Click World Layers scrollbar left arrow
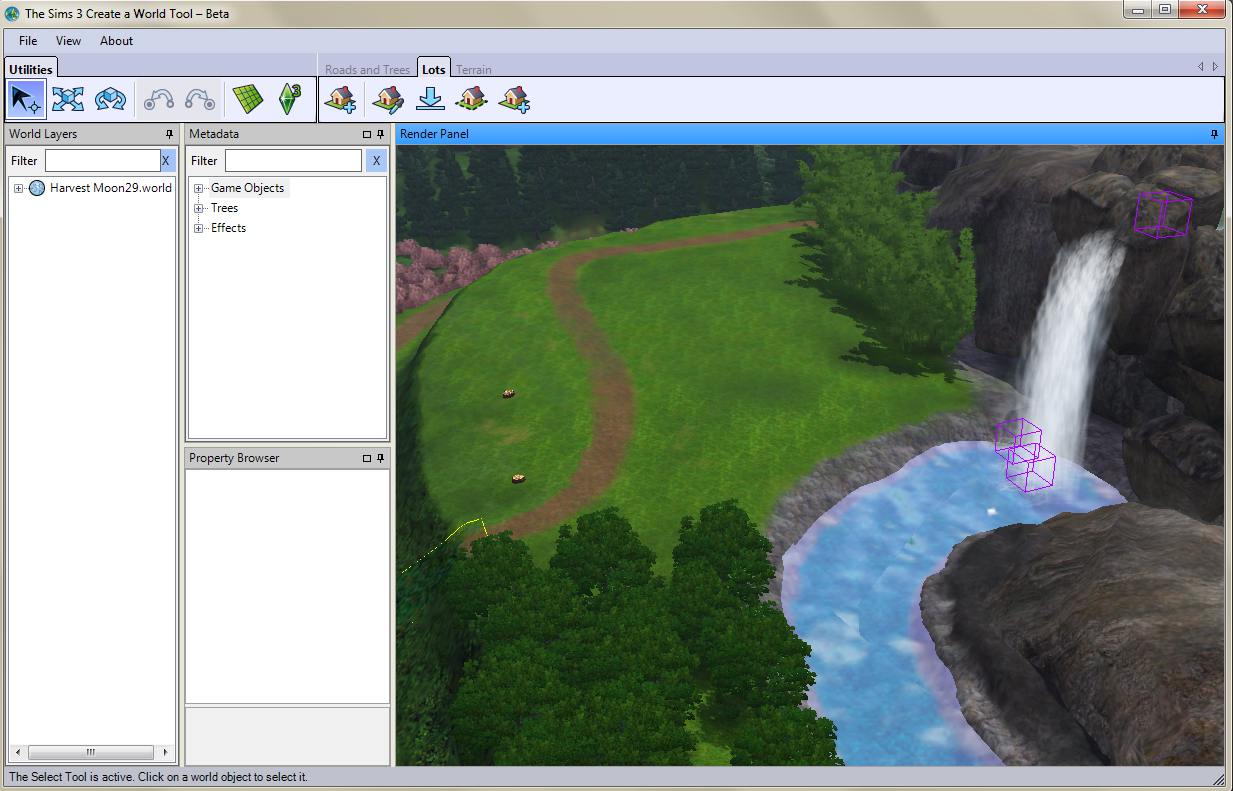Screen dimensions: 1233x791 coord(18,752)
